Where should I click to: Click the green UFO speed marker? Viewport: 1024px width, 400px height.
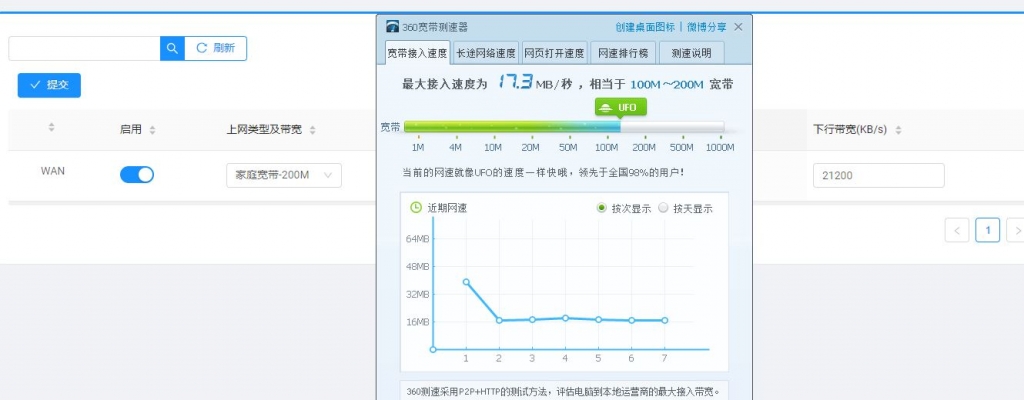click(x=620, y=108)
